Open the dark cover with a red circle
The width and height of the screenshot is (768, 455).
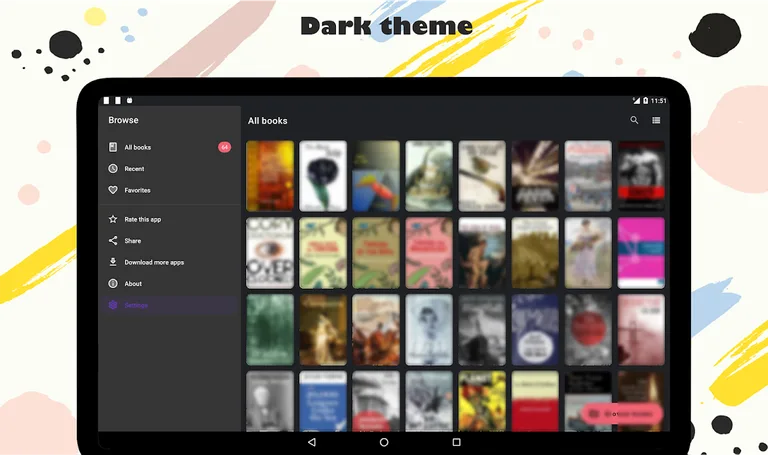(x=588, y=330)
